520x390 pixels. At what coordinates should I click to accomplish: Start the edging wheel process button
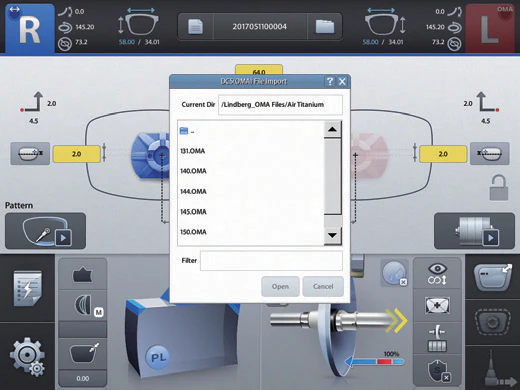474,231
